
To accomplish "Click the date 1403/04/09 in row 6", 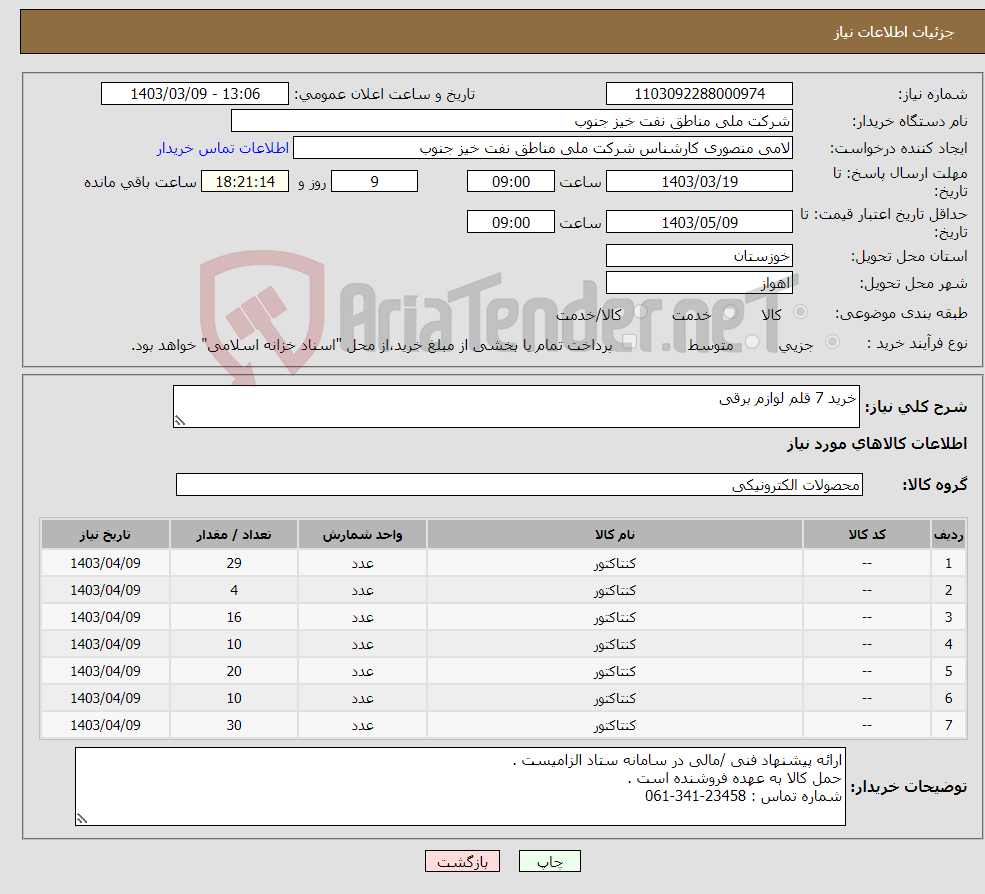I will [x=105, y=698].
